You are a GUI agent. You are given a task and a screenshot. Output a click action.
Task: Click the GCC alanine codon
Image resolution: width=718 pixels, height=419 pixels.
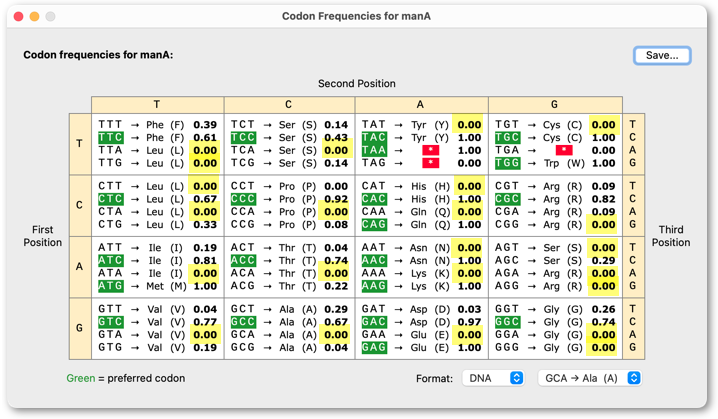[x=243, y=322]
